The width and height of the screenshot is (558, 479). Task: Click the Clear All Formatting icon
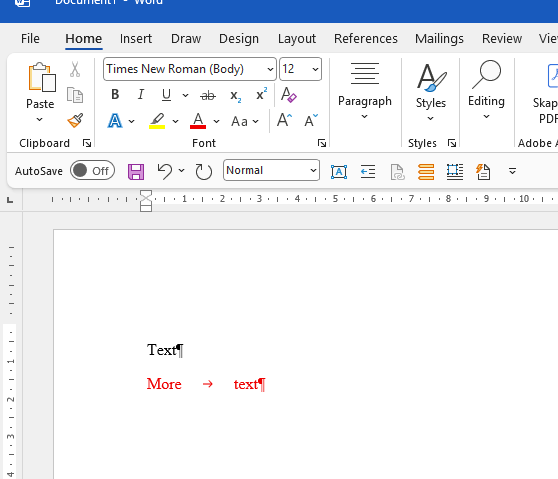[x=289, y=95]
